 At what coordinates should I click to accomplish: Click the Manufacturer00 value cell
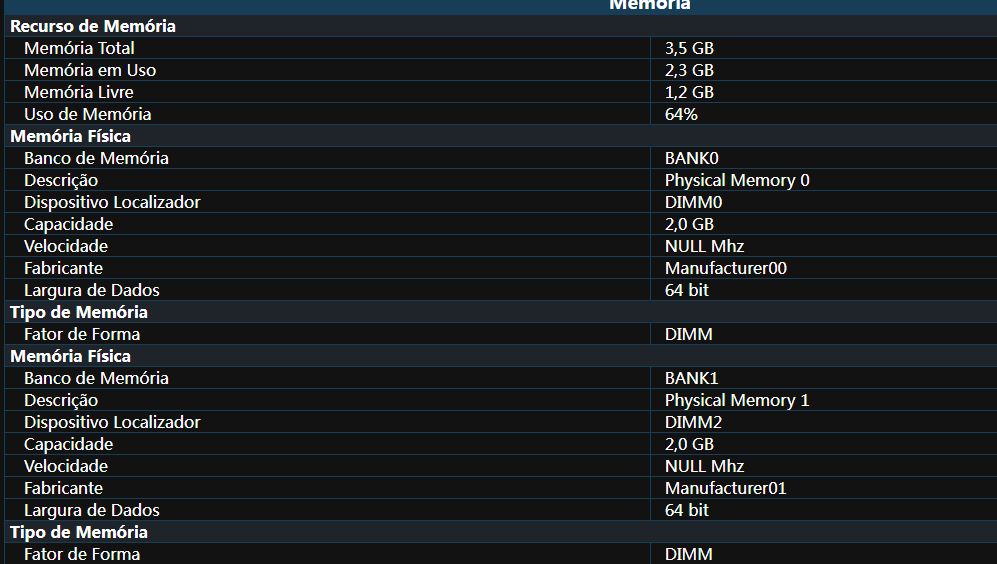823,268
